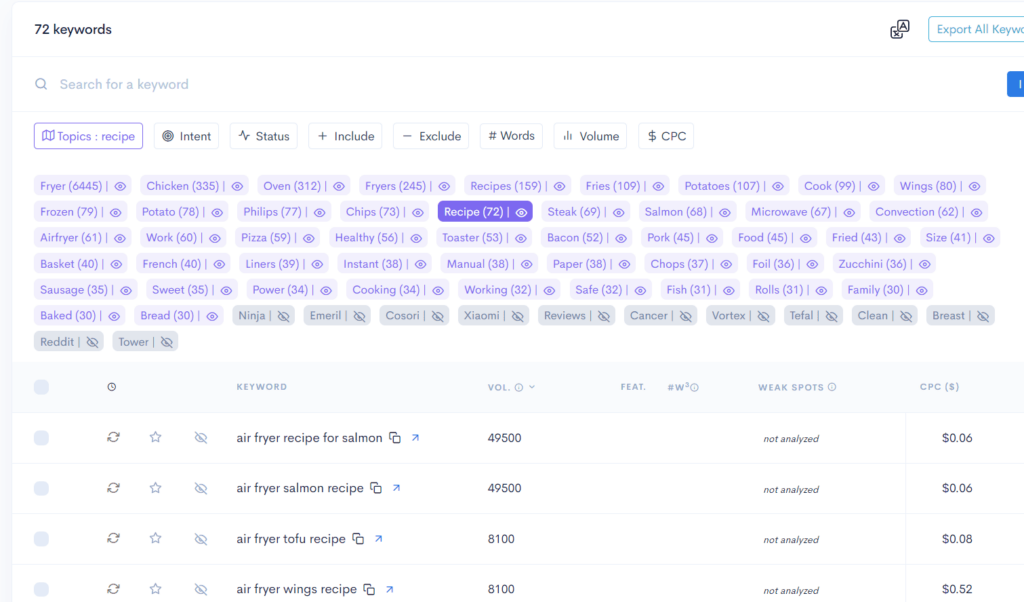1024x602 pixels.
Task: Open the # Words filter
Action: 511,135
